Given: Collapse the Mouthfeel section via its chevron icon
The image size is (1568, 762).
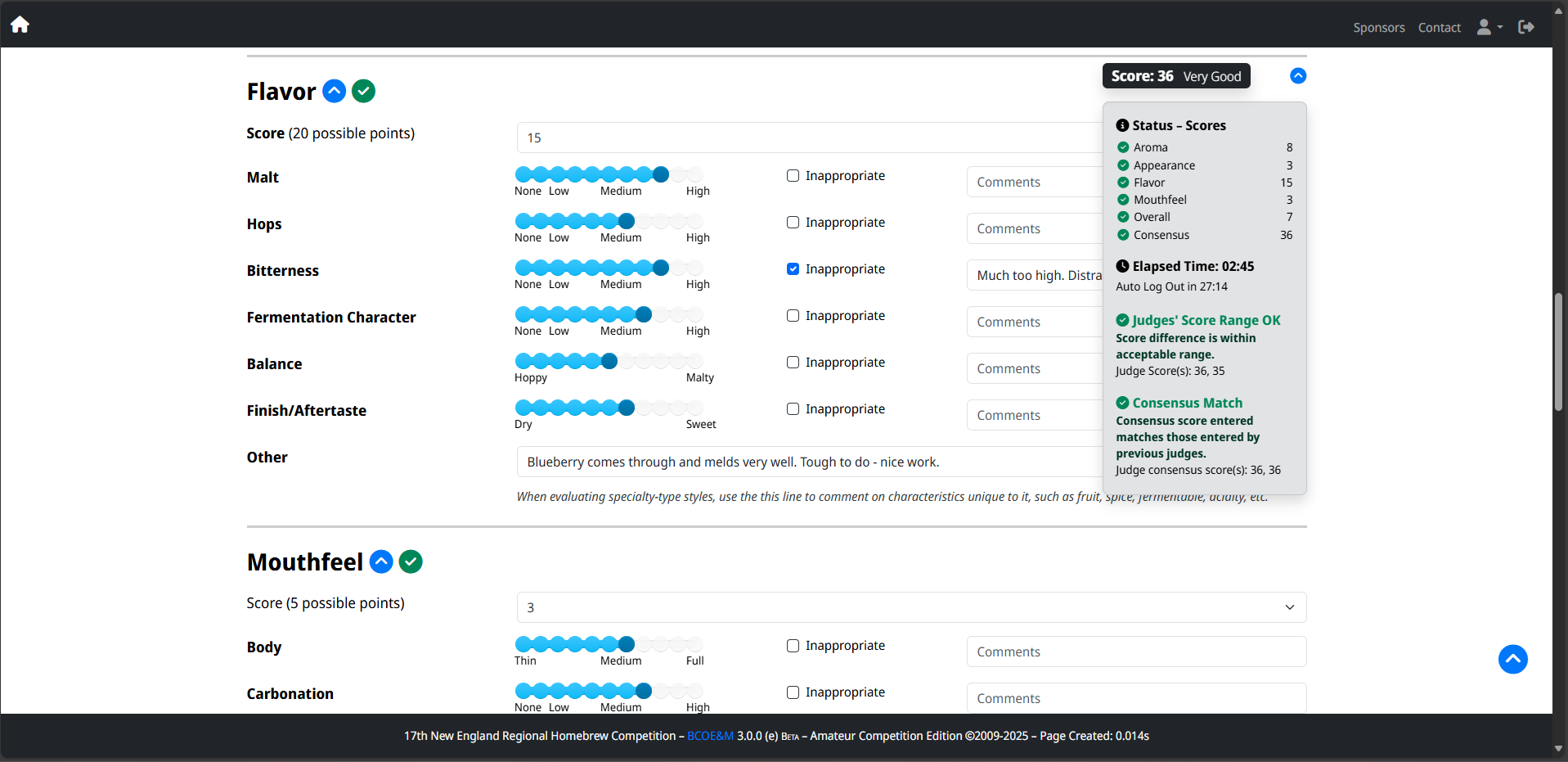Looking at the screenshot, I should tap(381, 561).
